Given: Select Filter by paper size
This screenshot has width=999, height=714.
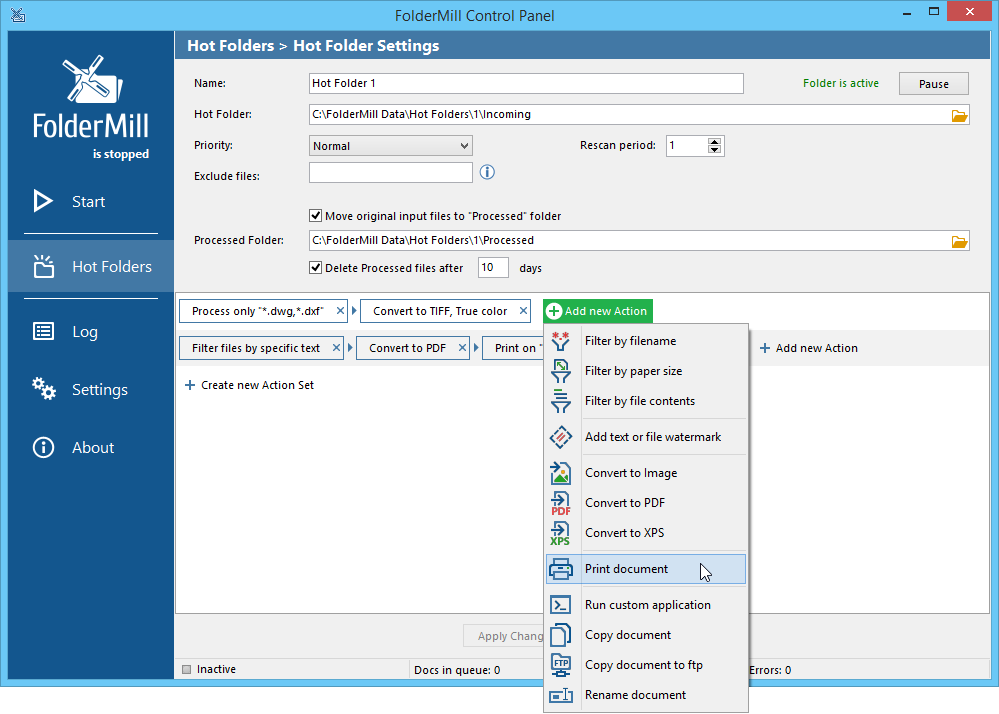Looking at the screenshot, I should point(646,371).
